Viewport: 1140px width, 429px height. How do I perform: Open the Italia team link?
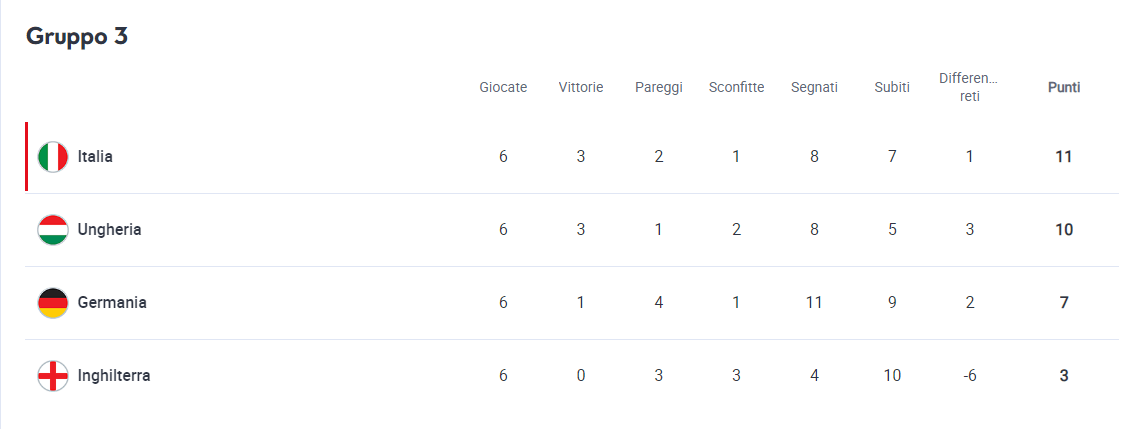[x=95, y=156]
